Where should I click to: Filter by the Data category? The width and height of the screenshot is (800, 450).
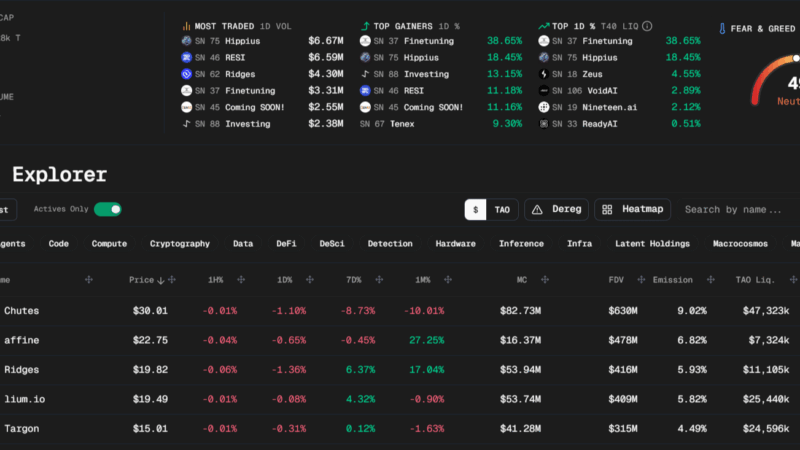(x=243, y=244)
